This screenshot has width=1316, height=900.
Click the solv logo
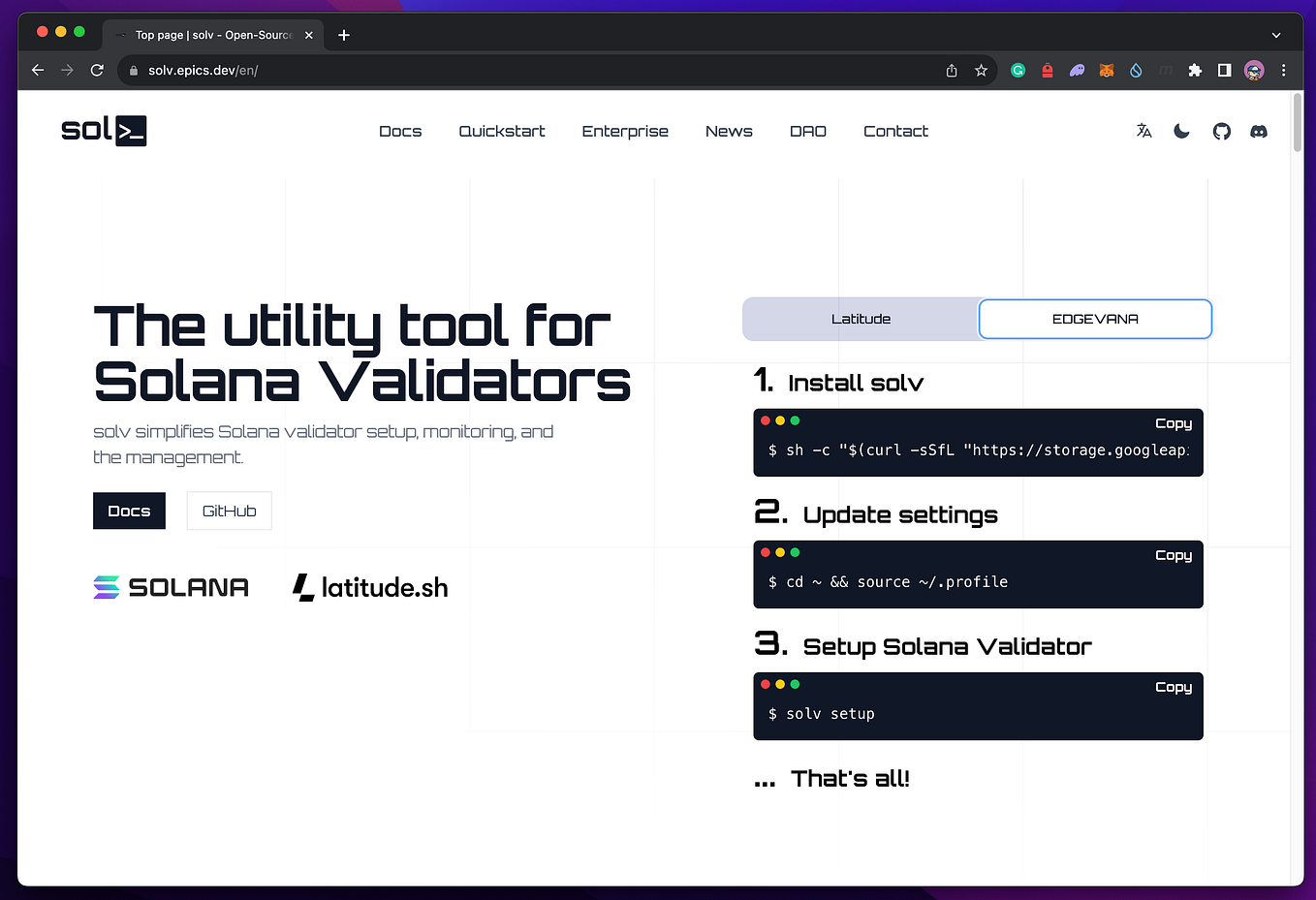pos(103,131)
